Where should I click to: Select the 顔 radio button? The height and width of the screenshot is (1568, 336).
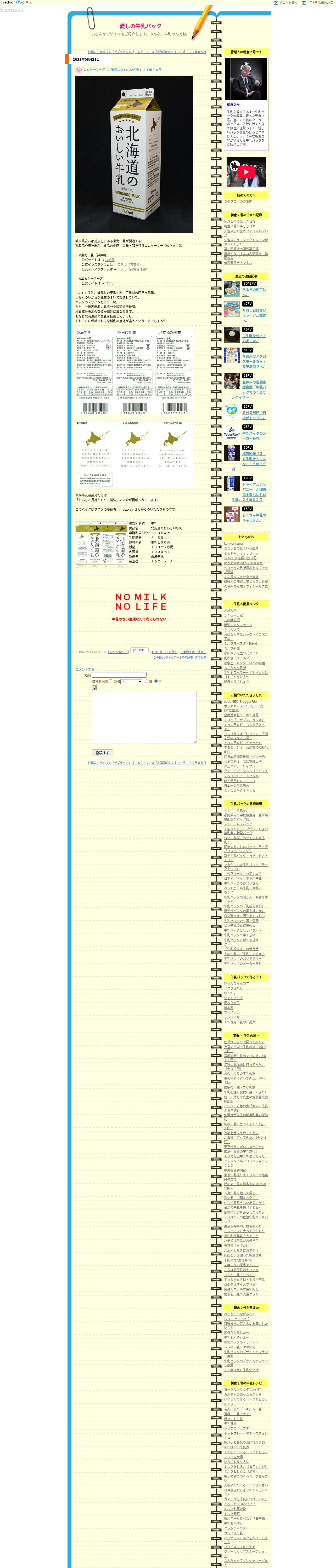coord(146,681)
